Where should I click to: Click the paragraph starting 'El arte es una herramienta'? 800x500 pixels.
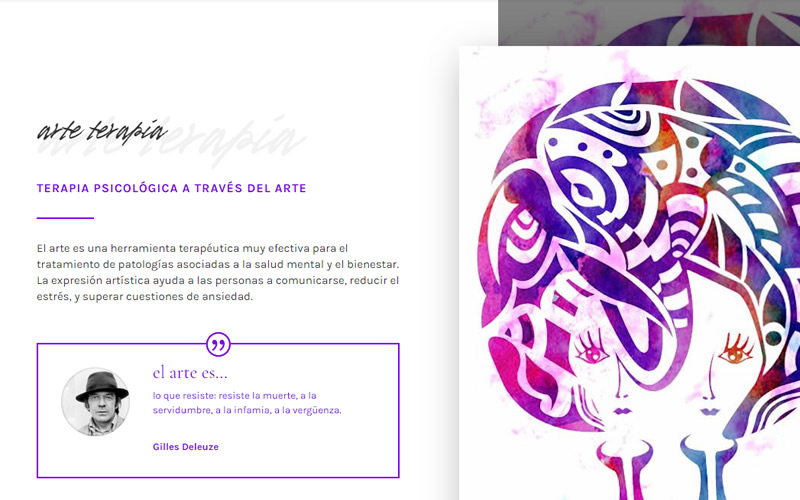[218, 272]
